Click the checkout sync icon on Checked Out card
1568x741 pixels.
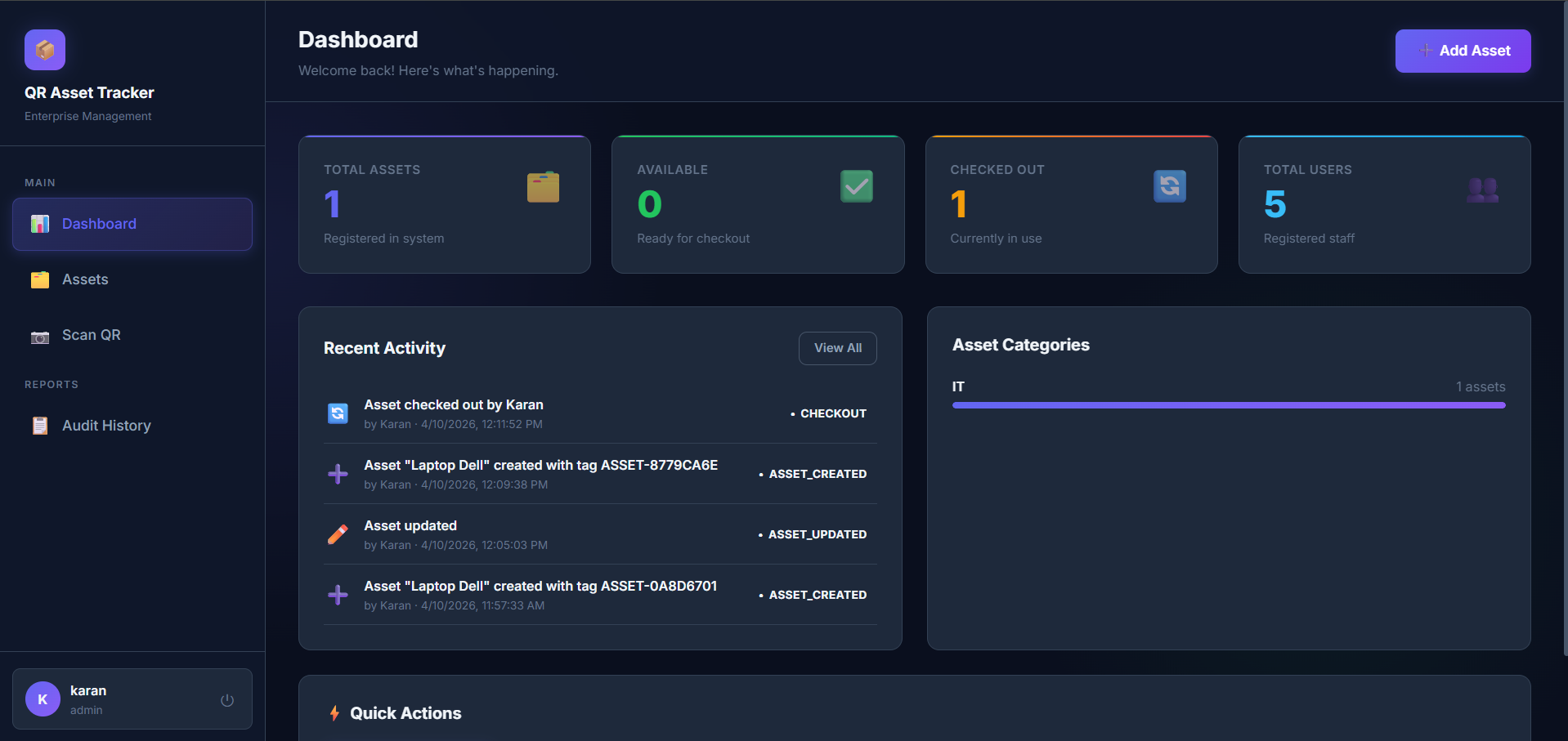click(1169, 186)
